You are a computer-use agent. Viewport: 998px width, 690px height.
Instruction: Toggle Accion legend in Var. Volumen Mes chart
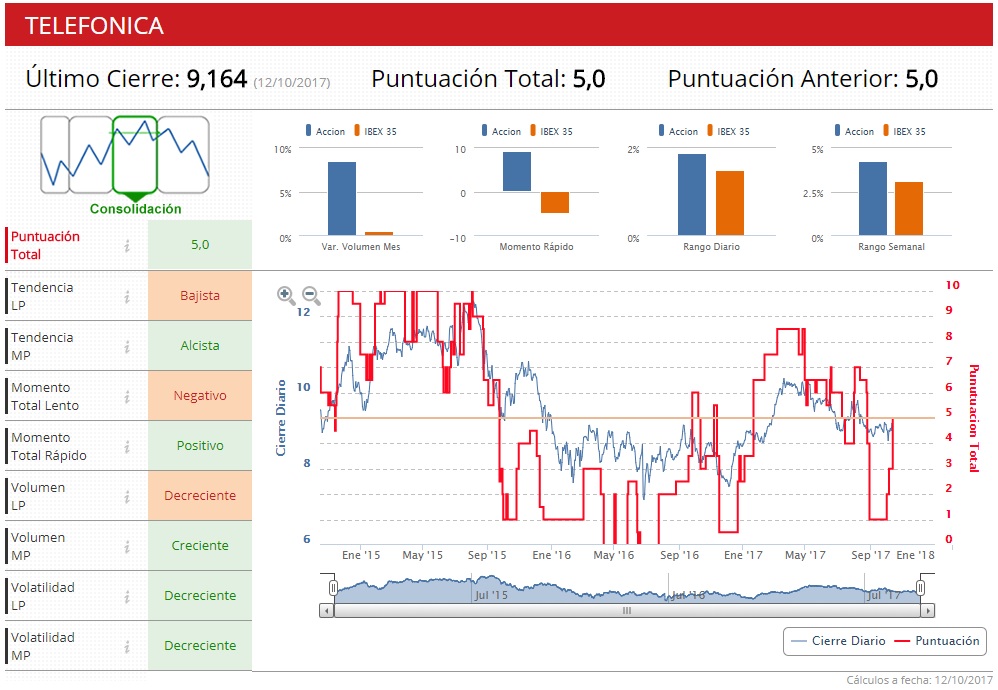point(325,131)
